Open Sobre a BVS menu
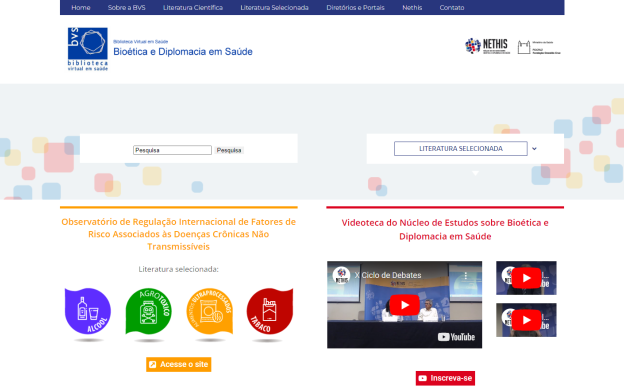The image size is (624, 390). [127, 8]
